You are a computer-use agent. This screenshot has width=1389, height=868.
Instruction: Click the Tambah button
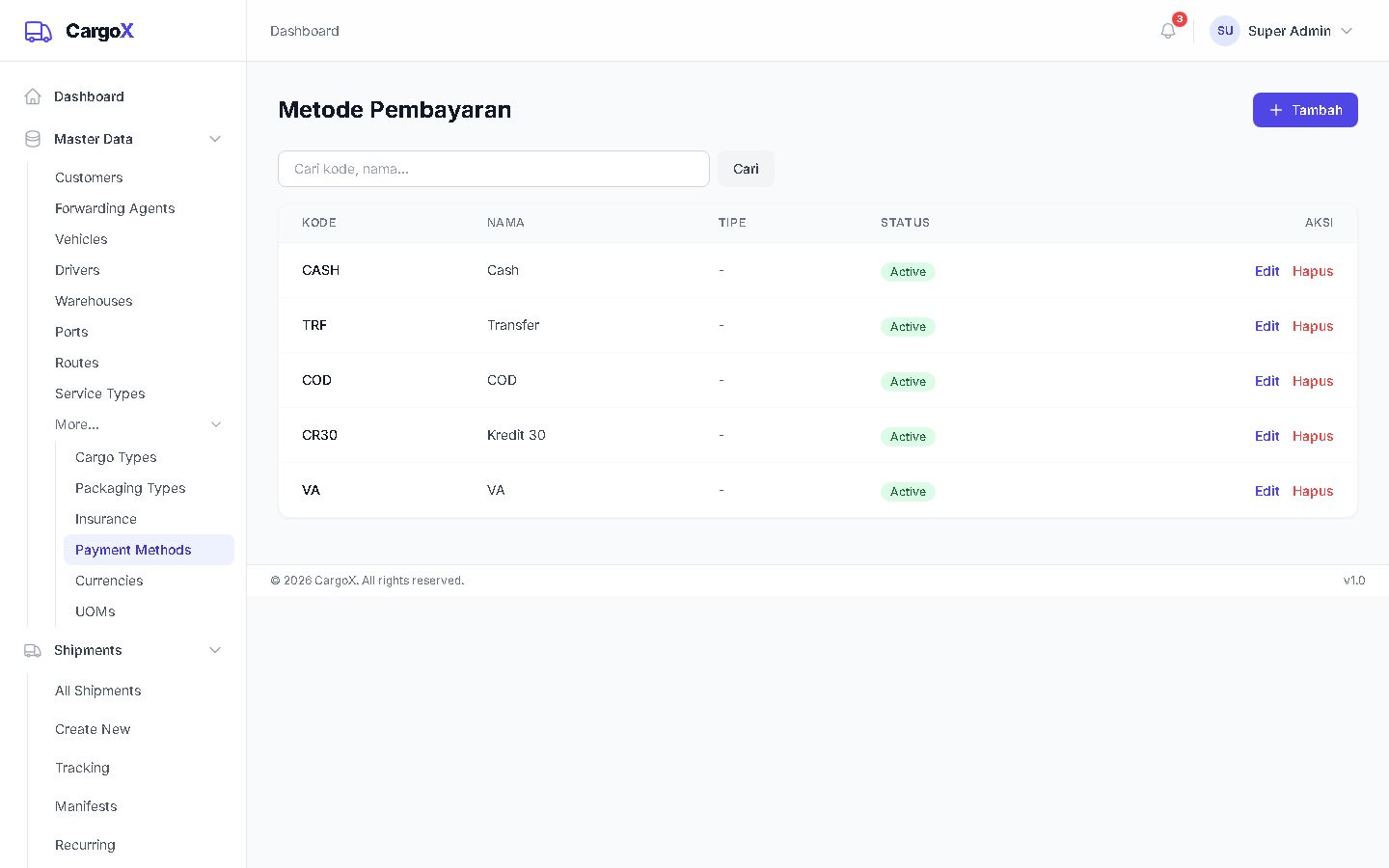(x=1305, y=110)
